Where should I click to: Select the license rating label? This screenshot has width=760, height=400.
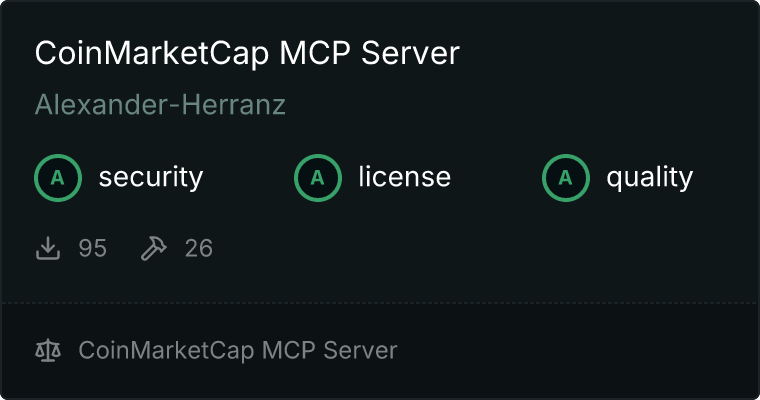pyautogui.click(x=405, y=177)
